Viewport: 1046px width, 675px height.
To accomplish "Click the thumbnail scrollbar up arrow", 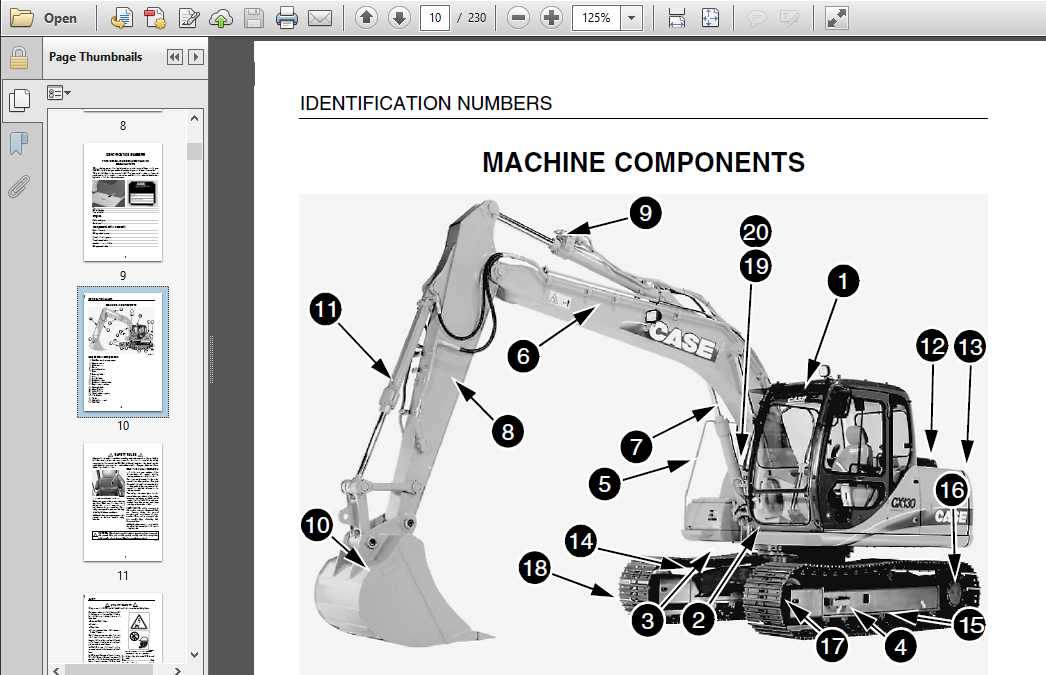I will [194, 118].
